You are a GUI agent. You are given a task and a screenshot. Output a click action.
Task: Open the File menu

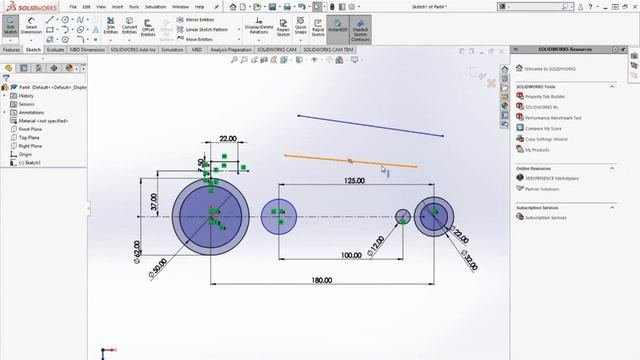73,7
